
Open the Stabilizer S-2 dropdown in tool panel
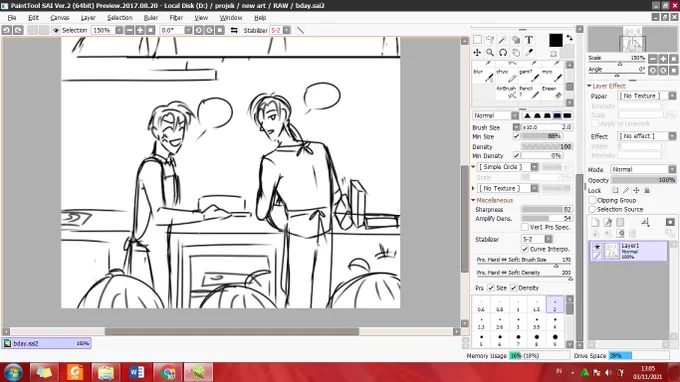point(537,239)
